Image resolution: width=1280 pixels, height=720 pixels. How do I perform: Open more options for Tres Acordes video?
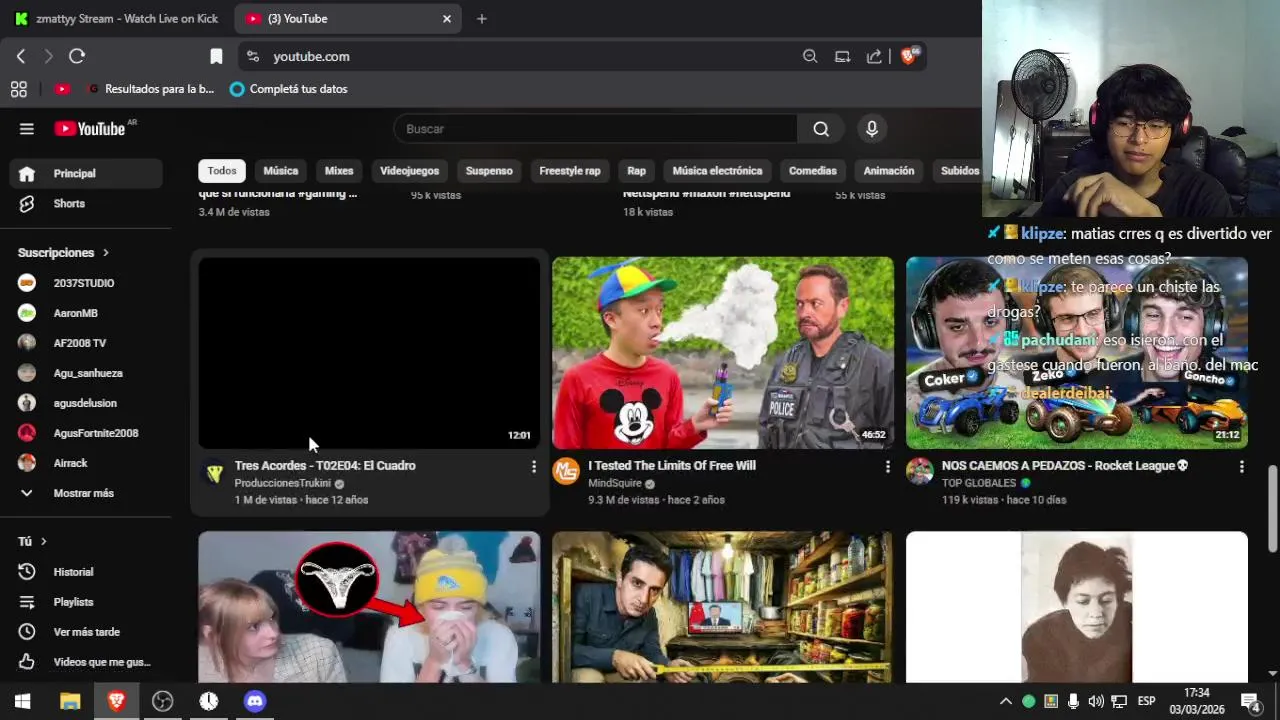coord(533,467)
